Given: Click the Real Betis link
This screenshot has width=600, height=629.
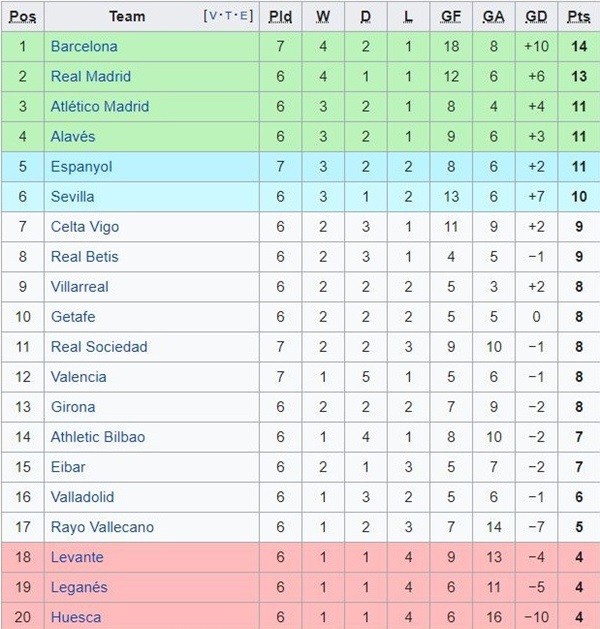Looking at the screenshot, I should (85, 256).
